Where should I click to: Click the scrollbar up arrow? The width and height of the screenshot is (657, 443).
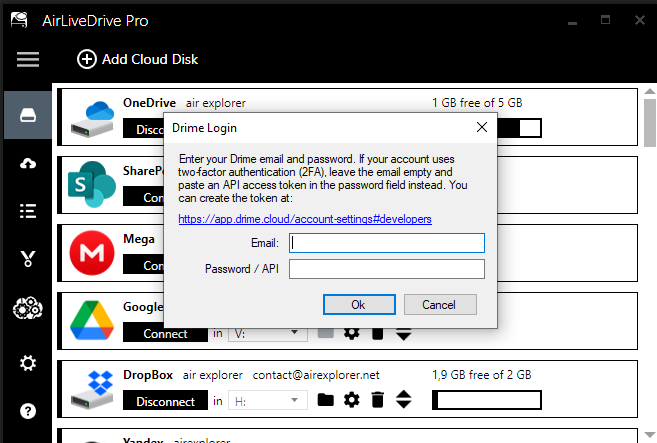click(650, 91)
